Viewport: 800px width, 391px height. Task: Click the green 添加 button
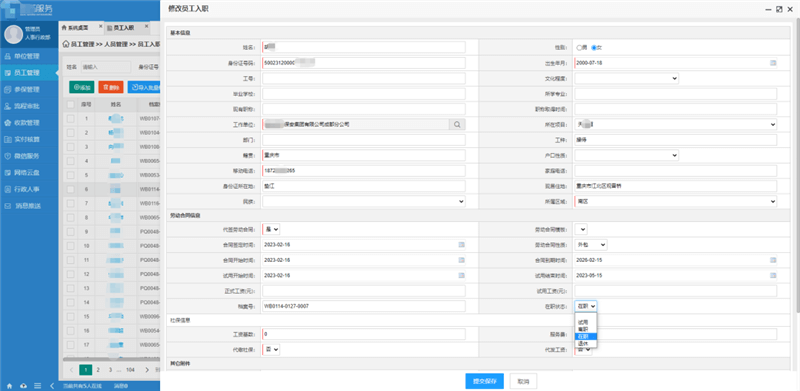[82, 87]
